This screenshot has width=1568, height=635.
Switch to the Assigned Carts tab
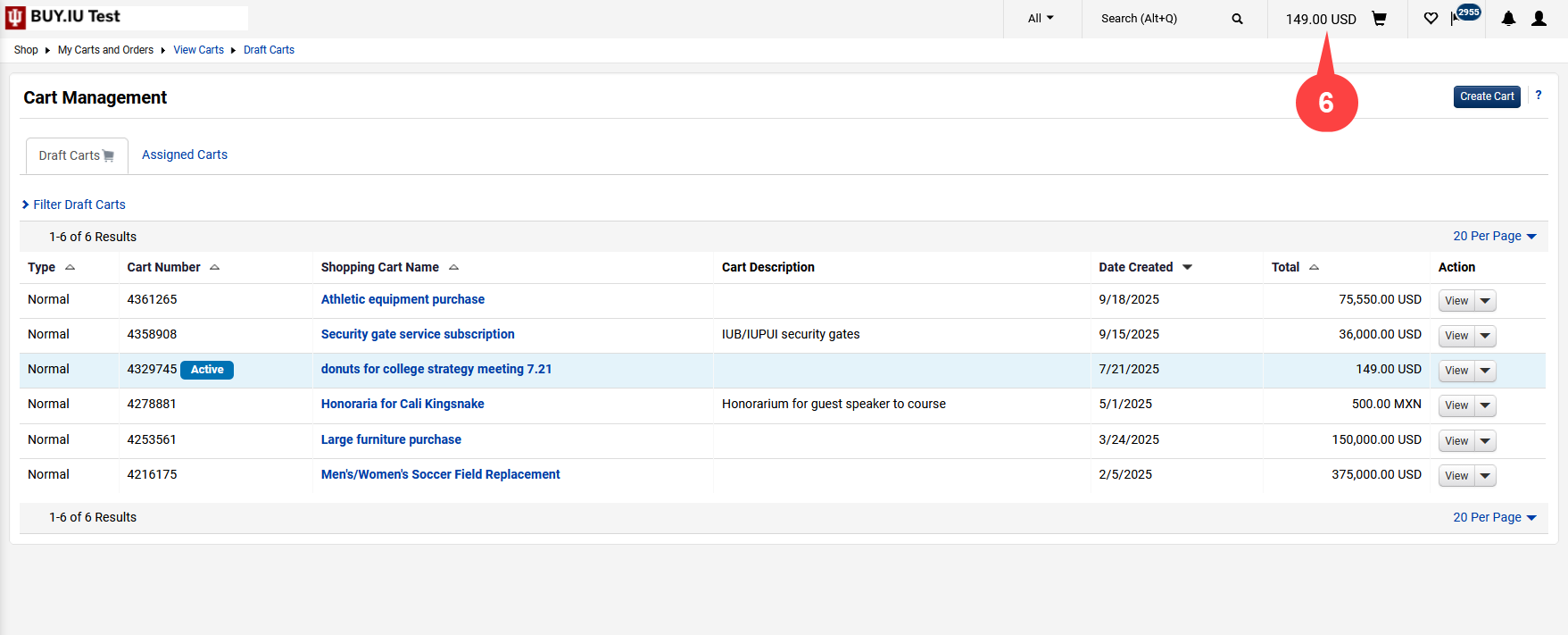[185, 155]
